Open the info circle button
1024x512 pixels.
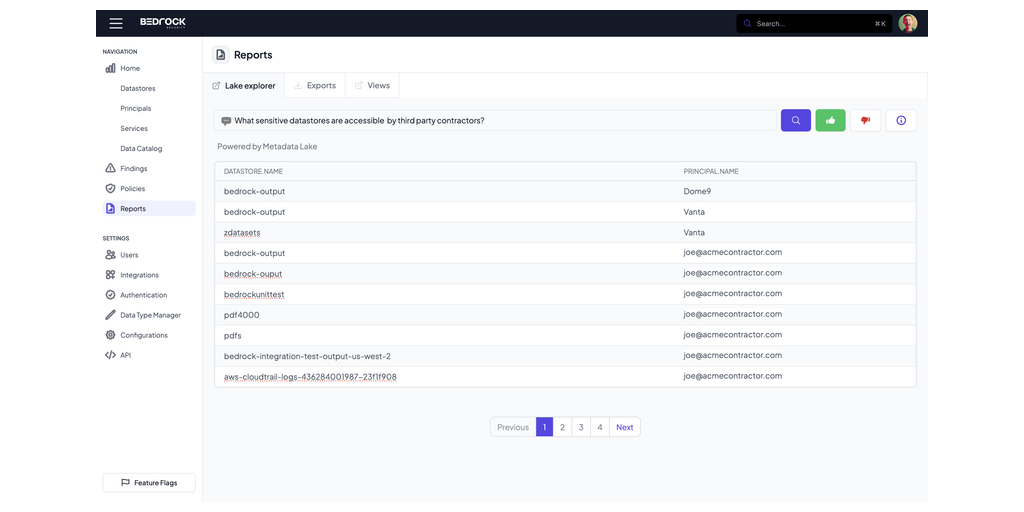[x=901, y=120]
